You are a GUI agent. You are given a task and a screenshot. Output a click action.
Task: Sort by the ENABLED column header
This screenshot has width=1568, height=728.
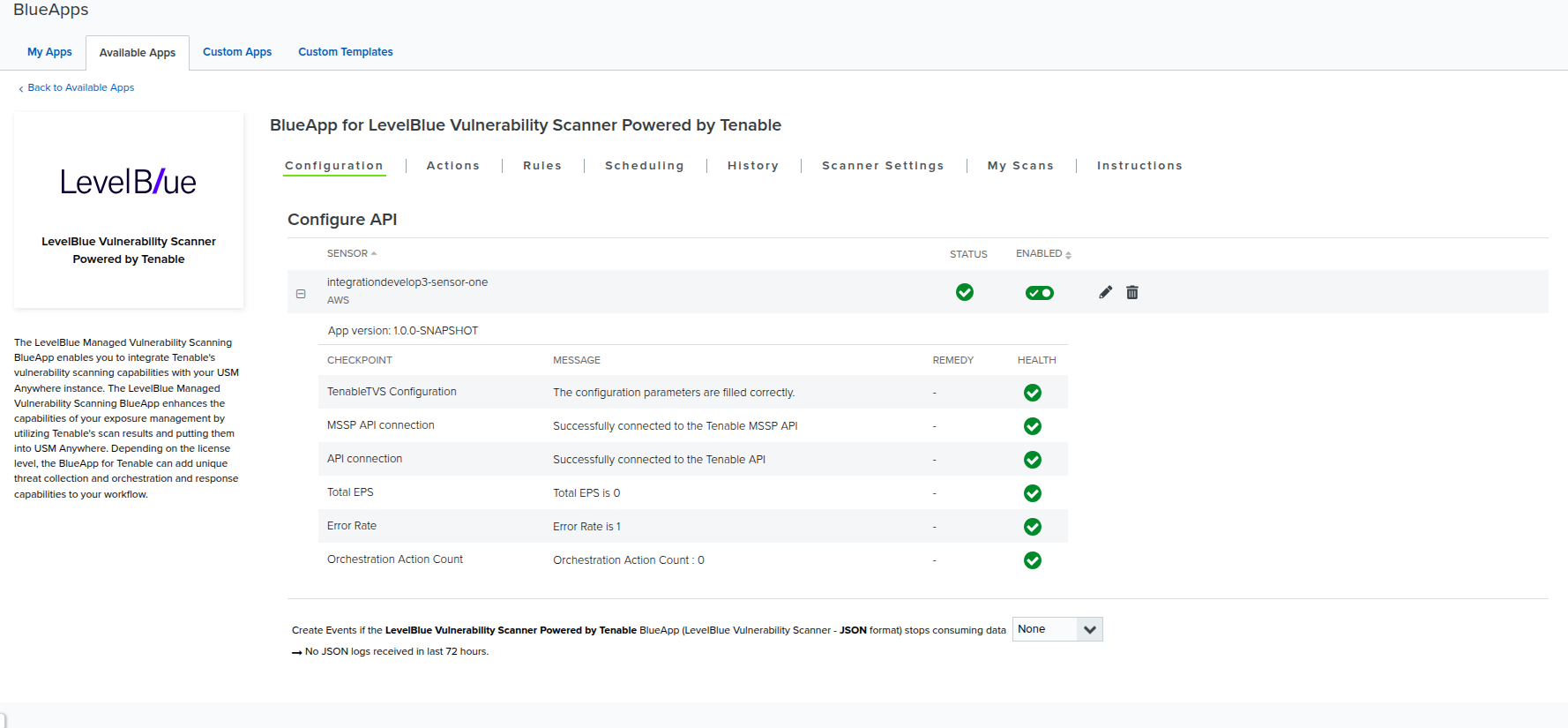coord(1042,253)
